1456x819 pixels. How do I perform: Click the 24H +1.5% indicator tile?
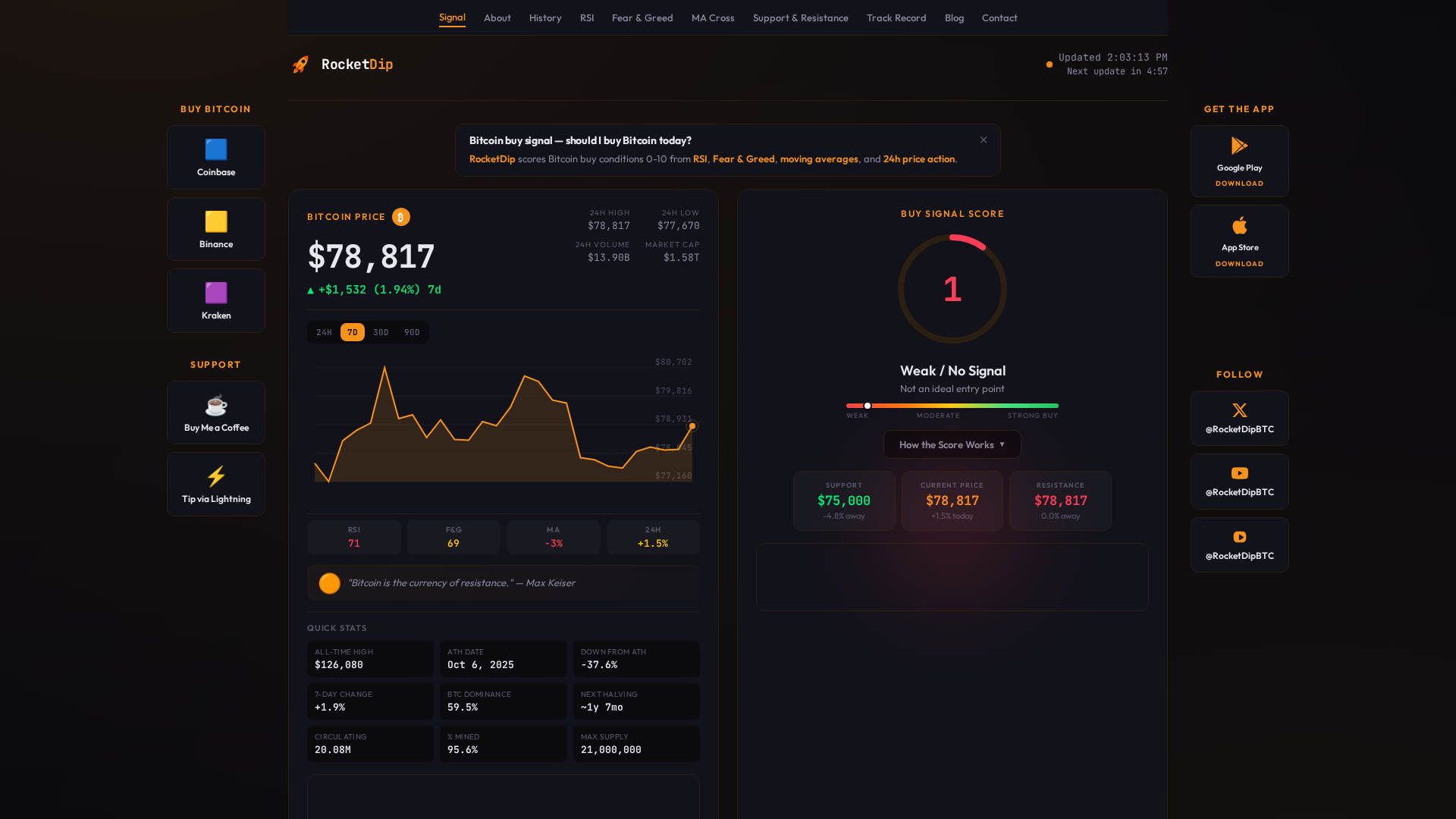[x=653, y=537]
